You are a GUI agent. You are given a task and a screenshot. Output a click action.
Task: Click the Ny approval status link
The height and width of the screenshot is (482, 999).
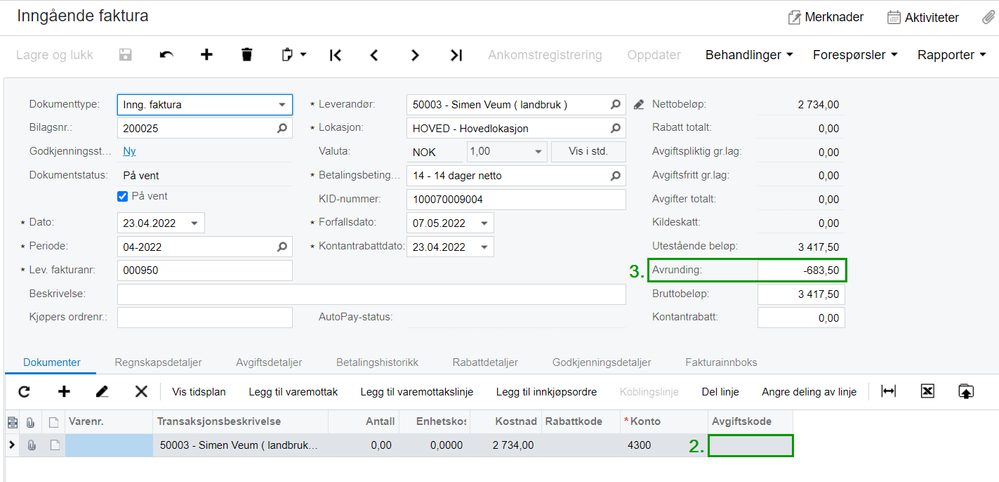129,151
